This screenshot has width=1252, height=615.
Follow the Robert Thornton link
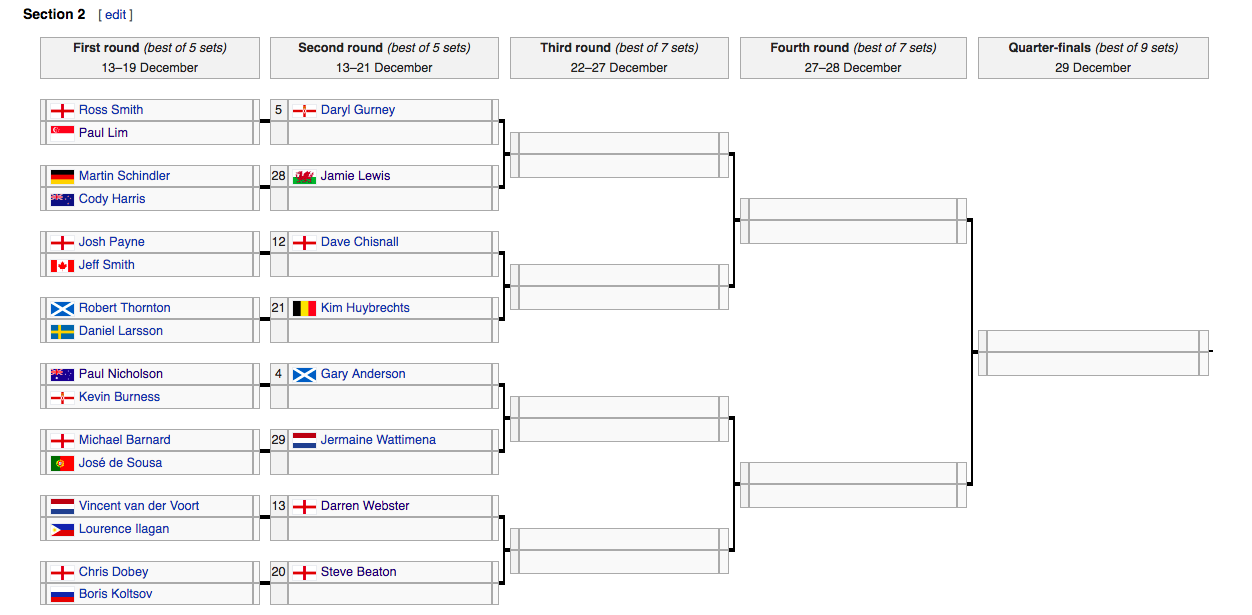click(x=125, y=308)
